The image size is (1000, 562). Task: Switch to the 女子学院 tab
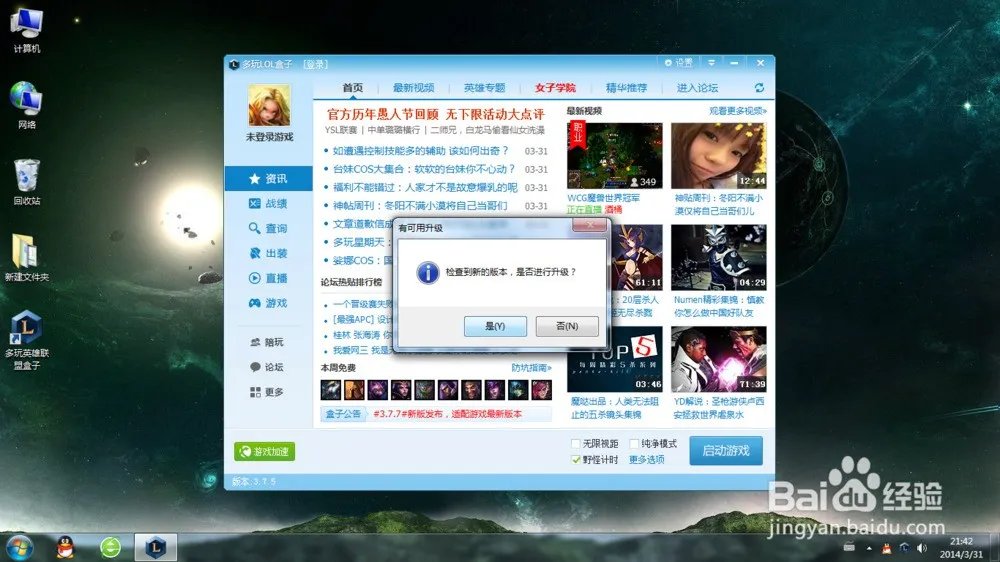555,88
